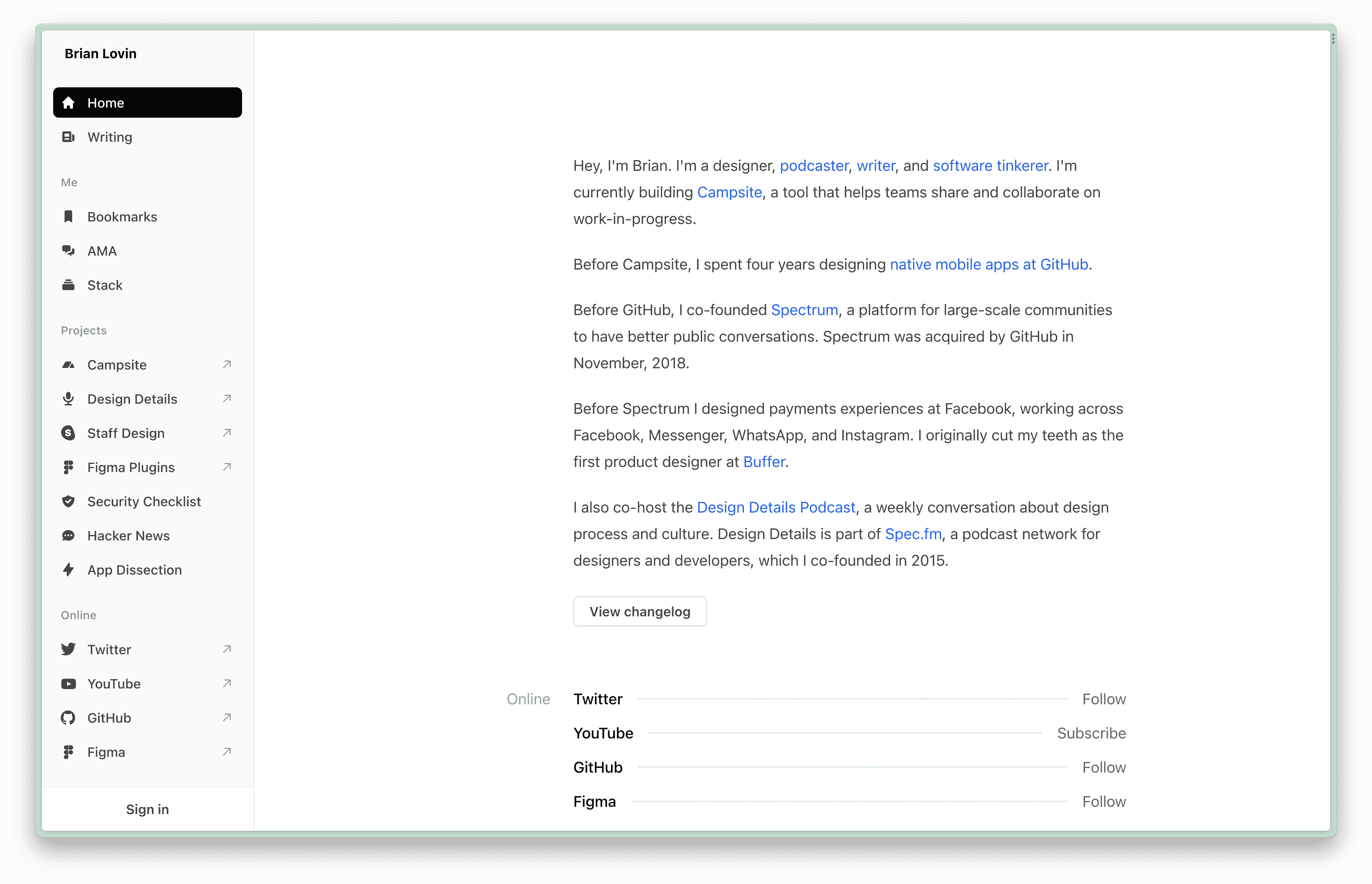Open external link arrow beside Figma Plugins
Screen dimensions: 1372x884
tap(227, 467)
